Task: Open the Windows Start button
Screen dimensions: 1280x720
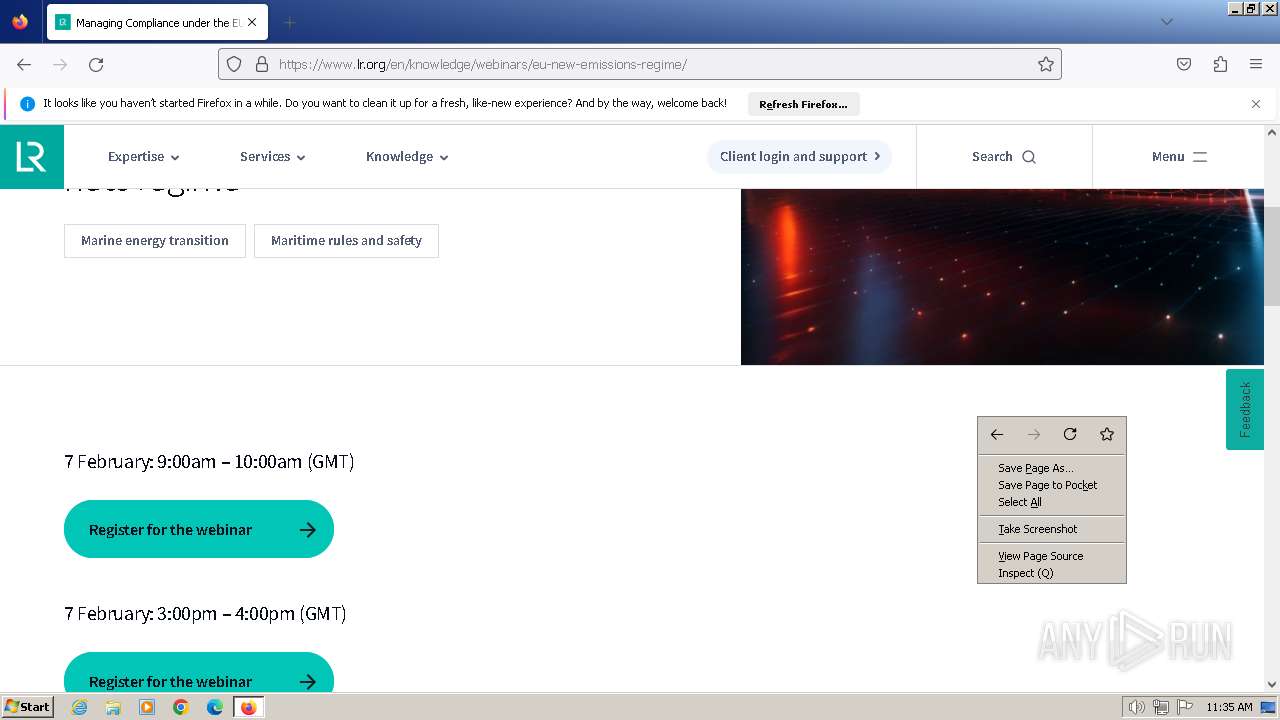Action: [x=28, y=707]
